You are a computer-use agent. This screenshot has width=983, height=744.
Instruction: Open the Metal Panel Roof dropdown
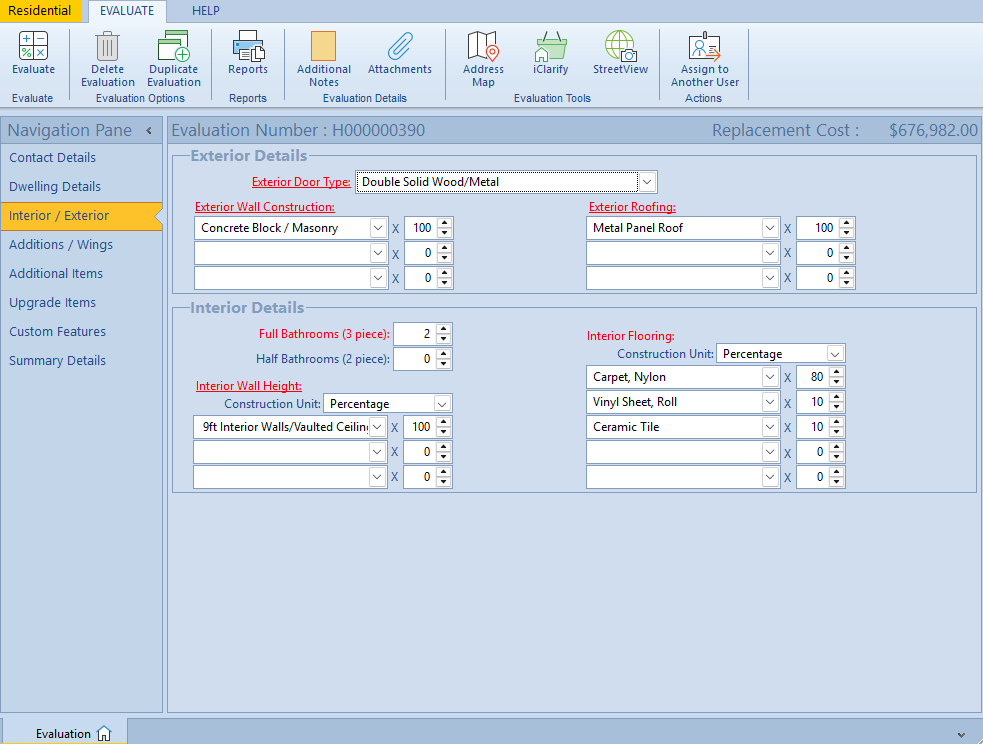(769, 228)
